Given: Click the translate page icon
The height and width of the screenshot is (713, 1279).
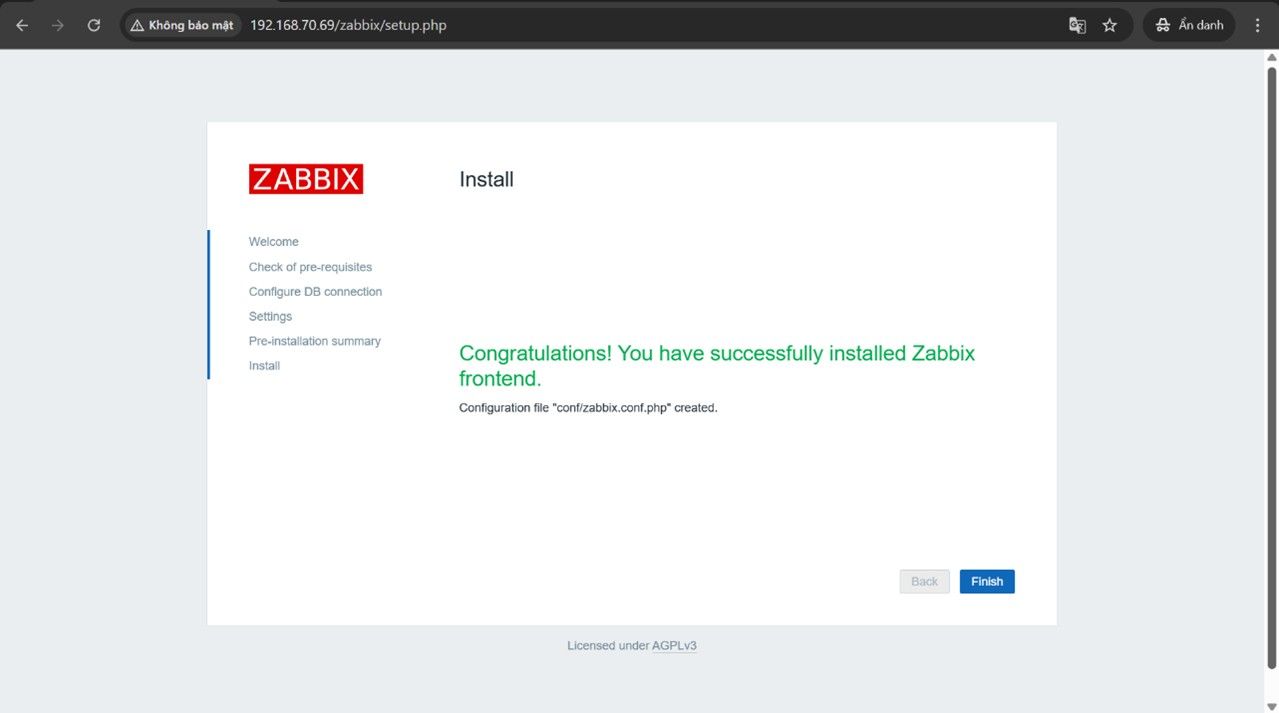Looking at the screenshot, I should (x=1077, y=25).
